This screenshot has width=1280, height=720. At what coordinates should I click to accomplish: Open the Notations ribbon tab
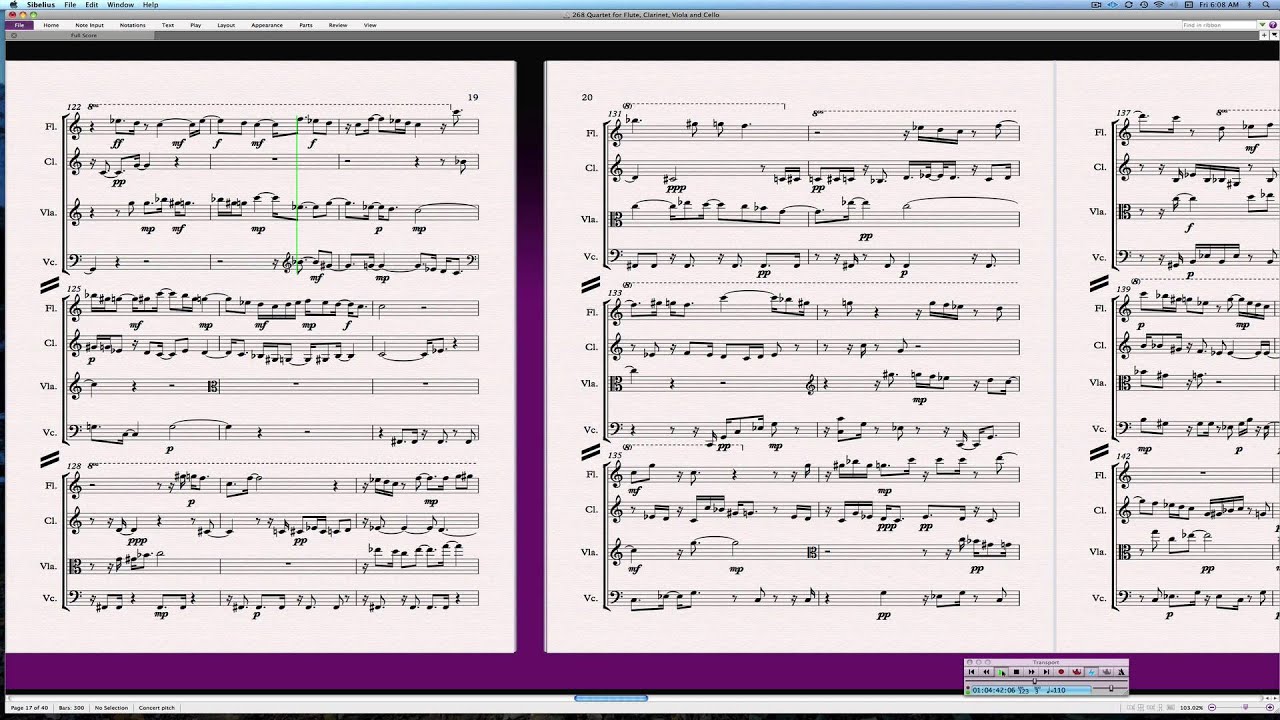[x=132, y=25]
